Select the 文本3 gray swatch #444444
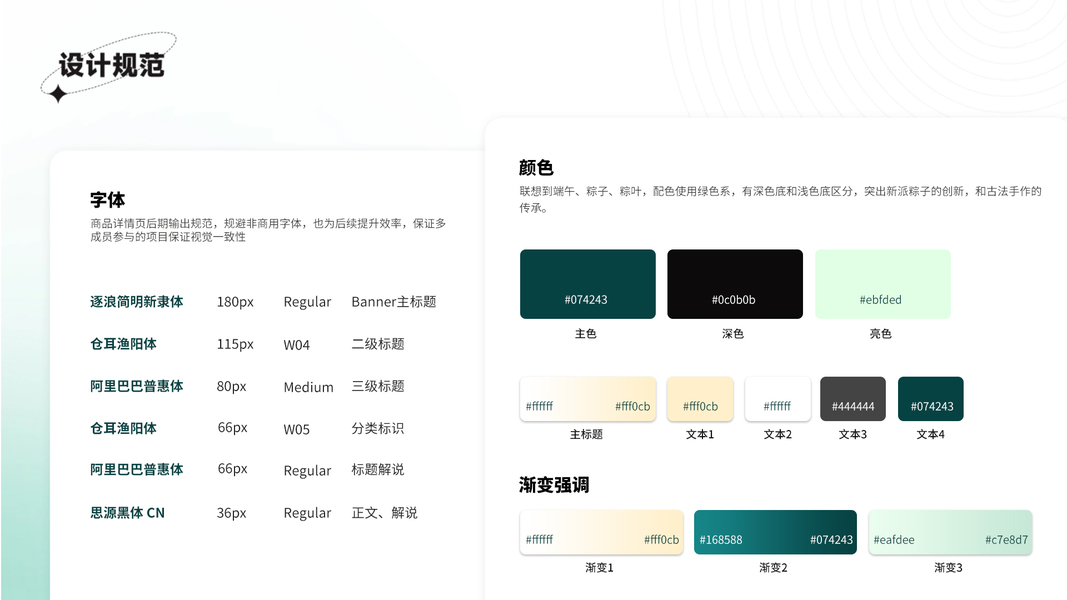The width and height of the screenshot is (1067, 600). [x=853, y=399]
